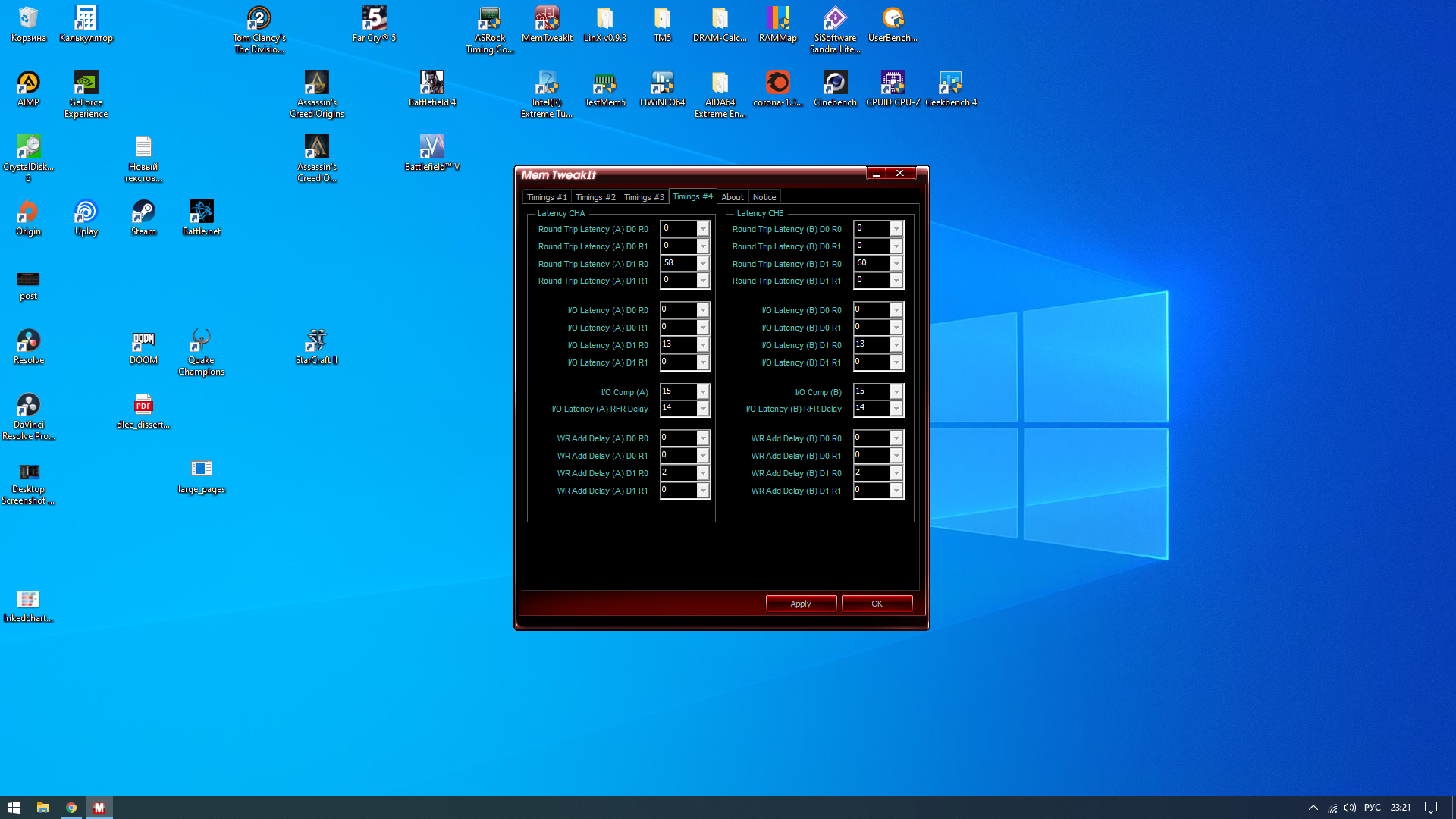
Task: Click IO Latency (B) D1 R0 value field
Action: tap(871, 344)
